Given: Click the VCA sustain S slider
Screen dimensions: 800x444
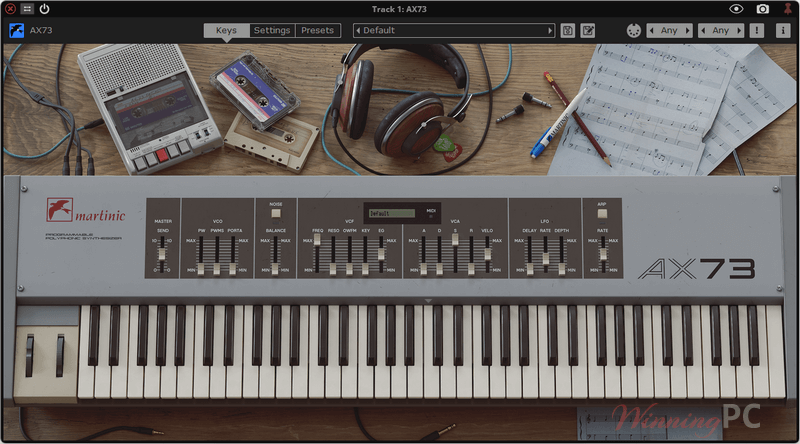Looking at the screenshot, I should coord(455,254).
